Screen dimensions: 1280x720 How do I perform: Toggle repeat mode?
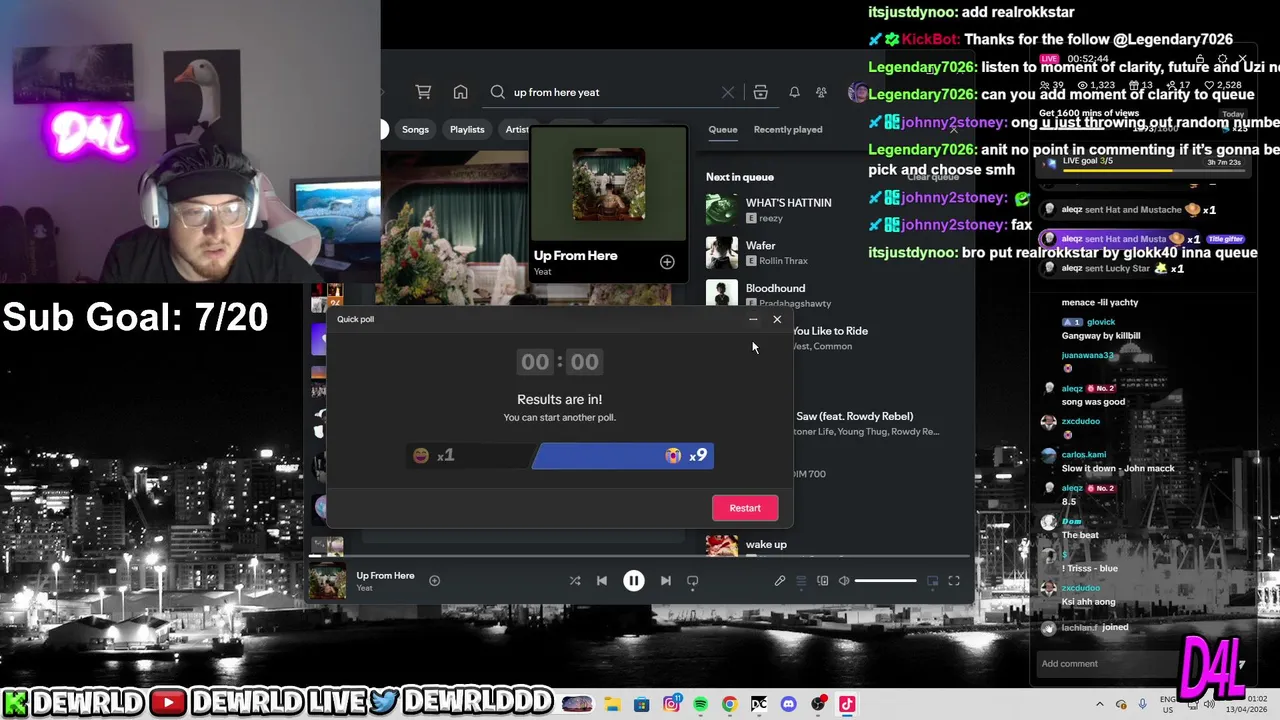(692, 580)
